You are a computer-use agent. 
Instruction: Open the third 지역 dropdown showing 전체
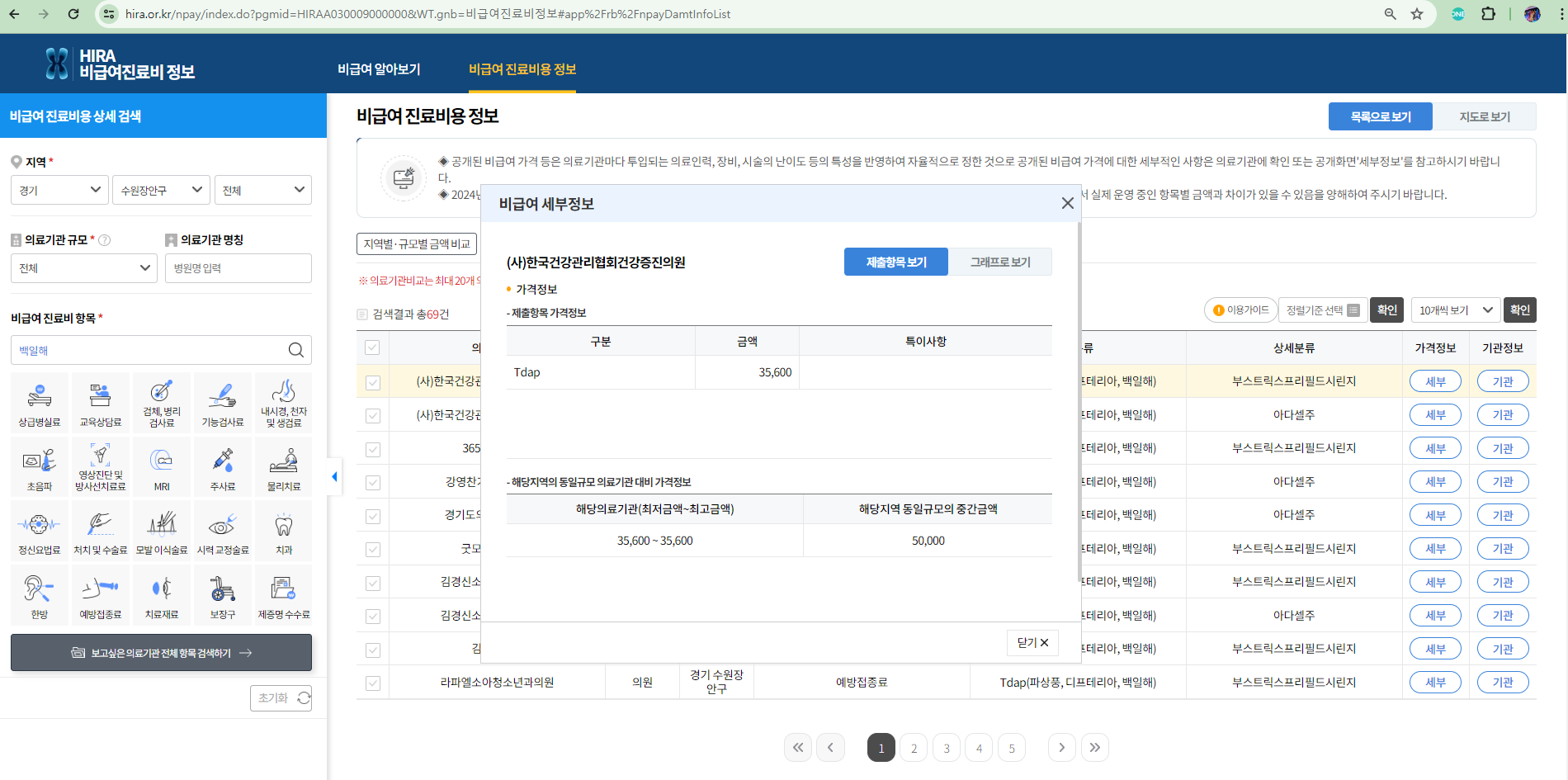coord(262,190)
